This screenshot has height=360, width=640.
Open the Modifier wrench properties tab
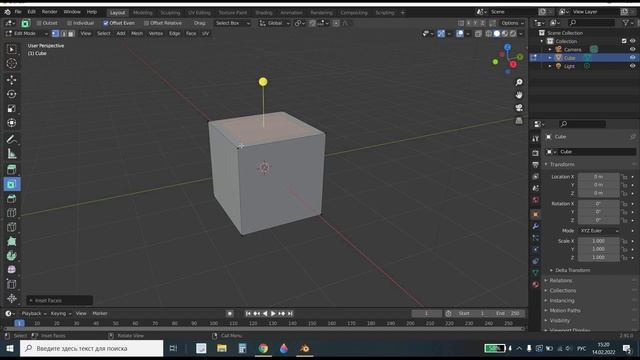point(536,226)
